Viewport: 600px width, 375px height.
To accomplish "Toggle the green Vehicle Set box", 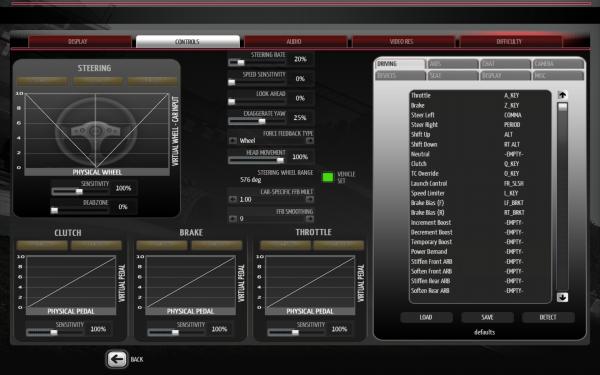I will click(328, 177).
